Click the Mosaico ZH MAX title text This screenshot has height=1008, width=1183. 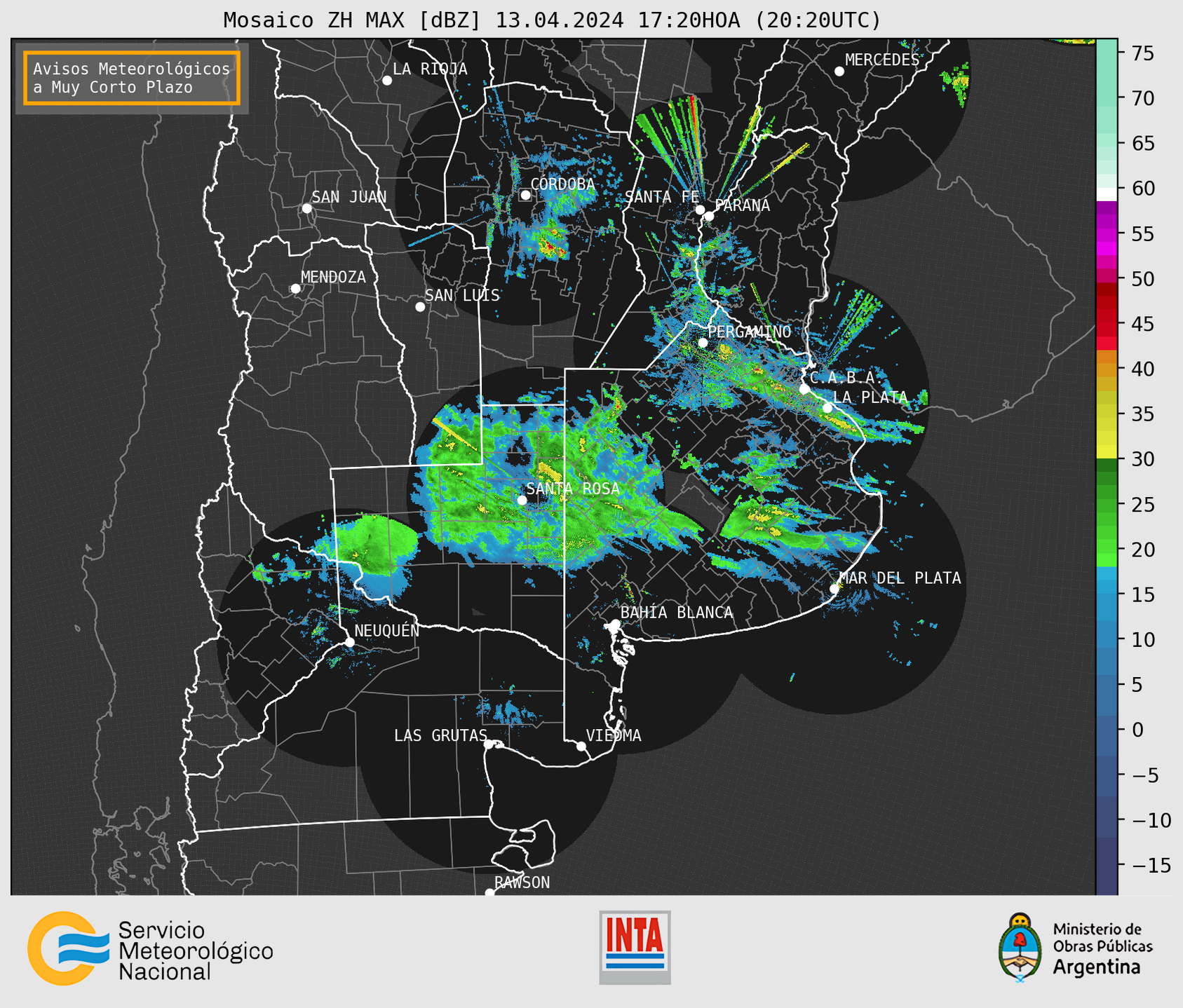coord(552,20)
